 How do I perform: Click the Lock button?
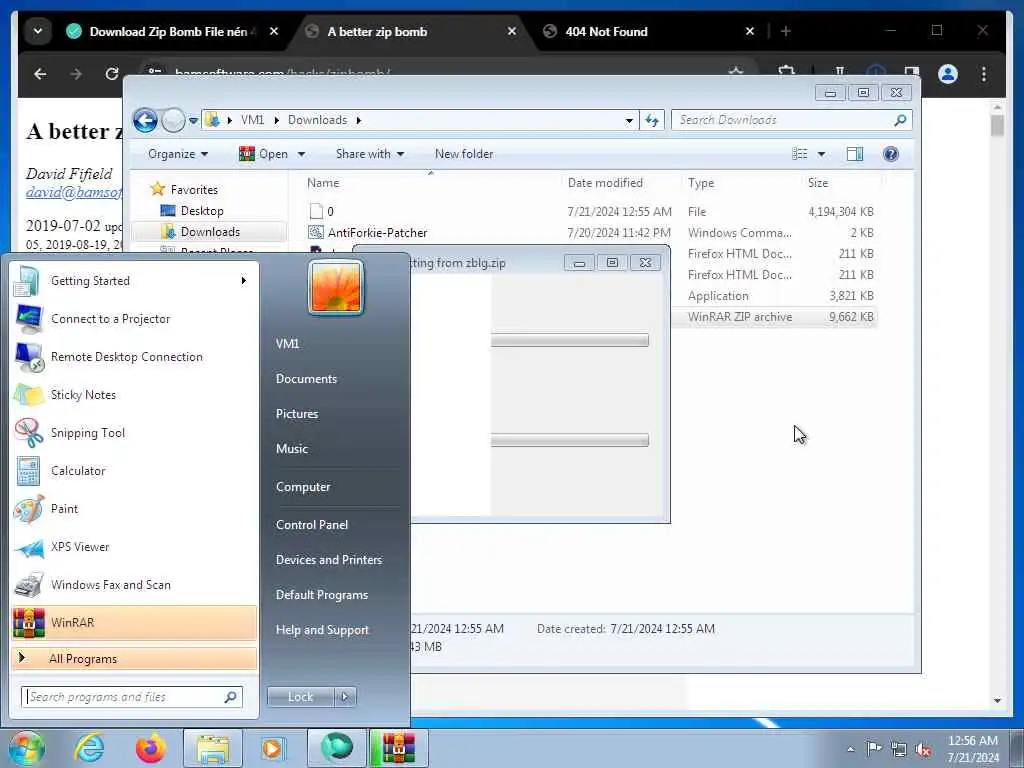coord(300,697)
